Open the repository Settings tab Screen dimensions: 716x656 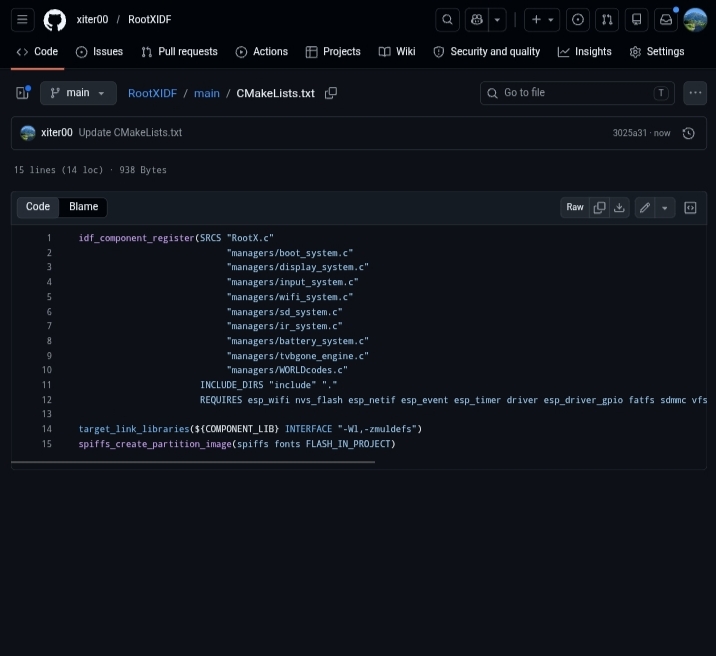pyautogui.click(x=657, y=52)
